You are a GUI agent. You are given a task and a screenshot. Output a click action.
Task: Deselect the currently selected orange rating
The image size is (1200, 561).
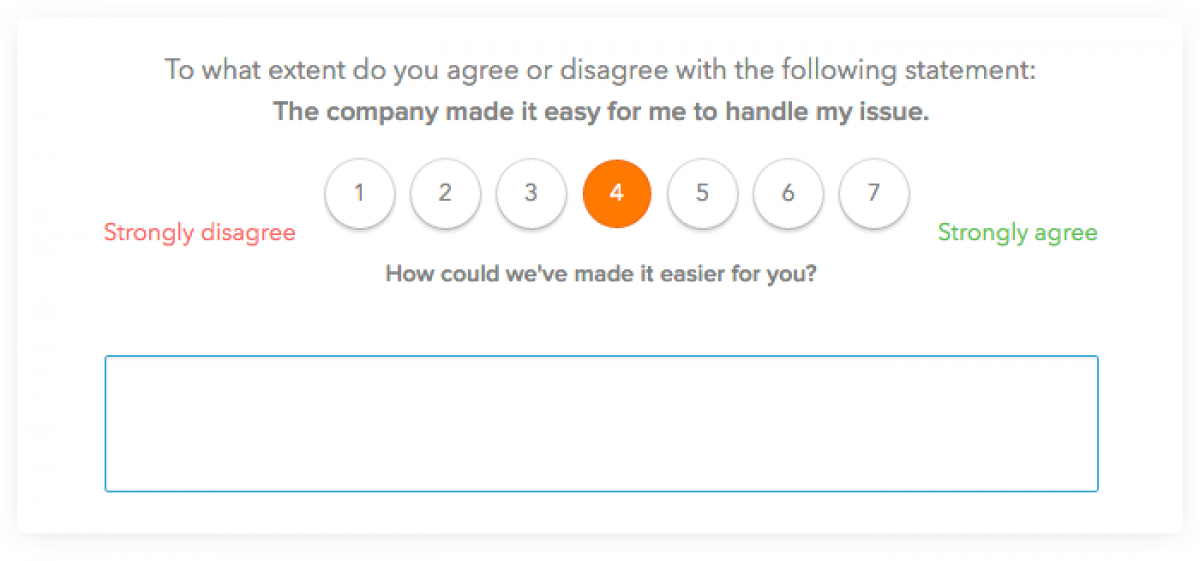[617, 193]
